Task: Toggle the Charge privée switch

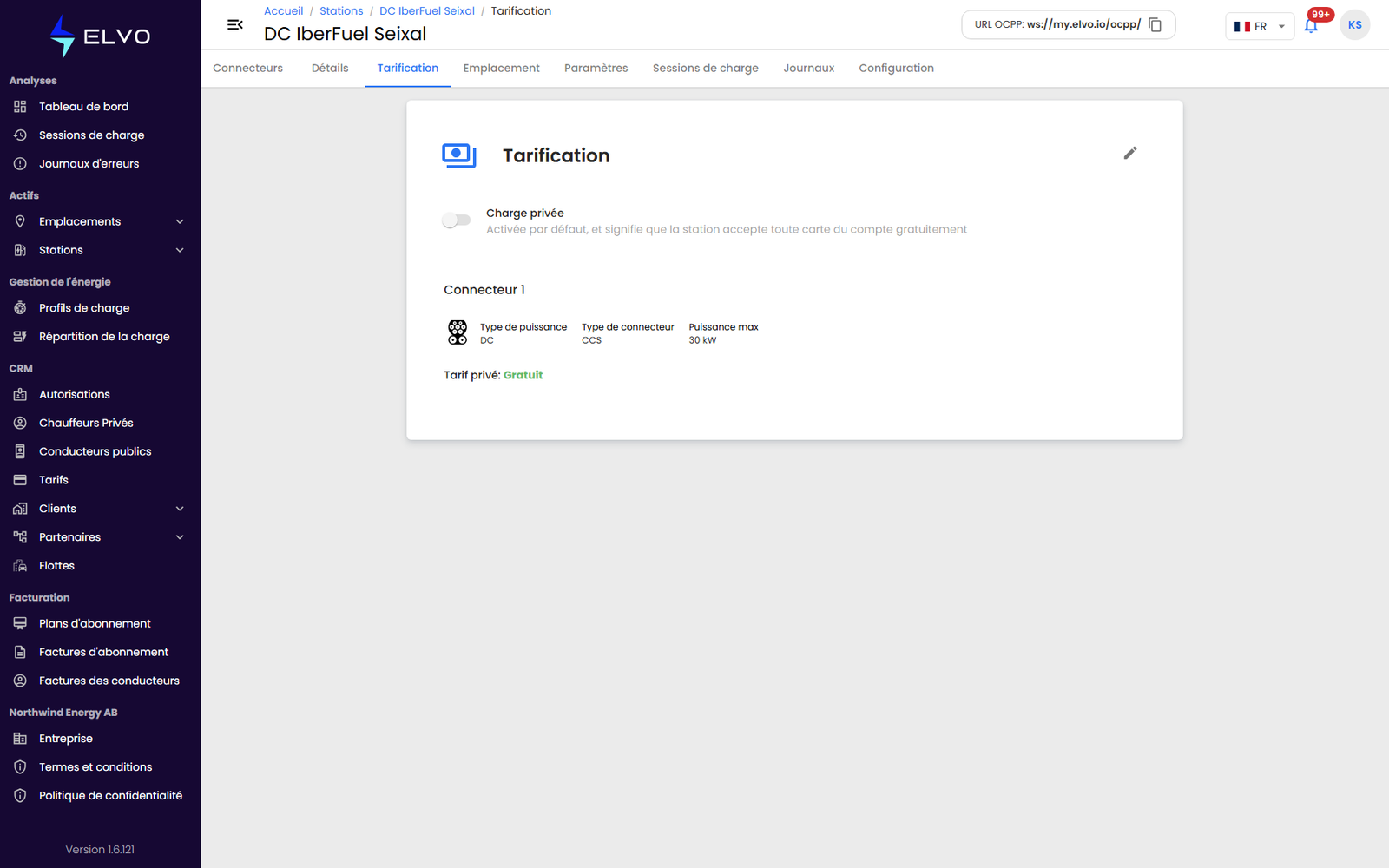Action: coord(457,220)
